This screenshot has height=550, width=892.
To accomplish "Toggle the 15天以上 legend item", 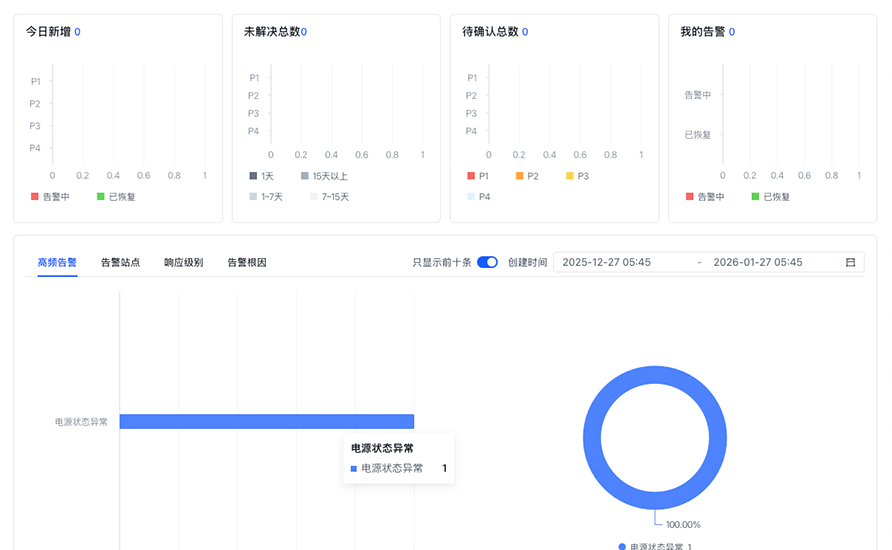I will pyautogui.click(x=324, y=176).
